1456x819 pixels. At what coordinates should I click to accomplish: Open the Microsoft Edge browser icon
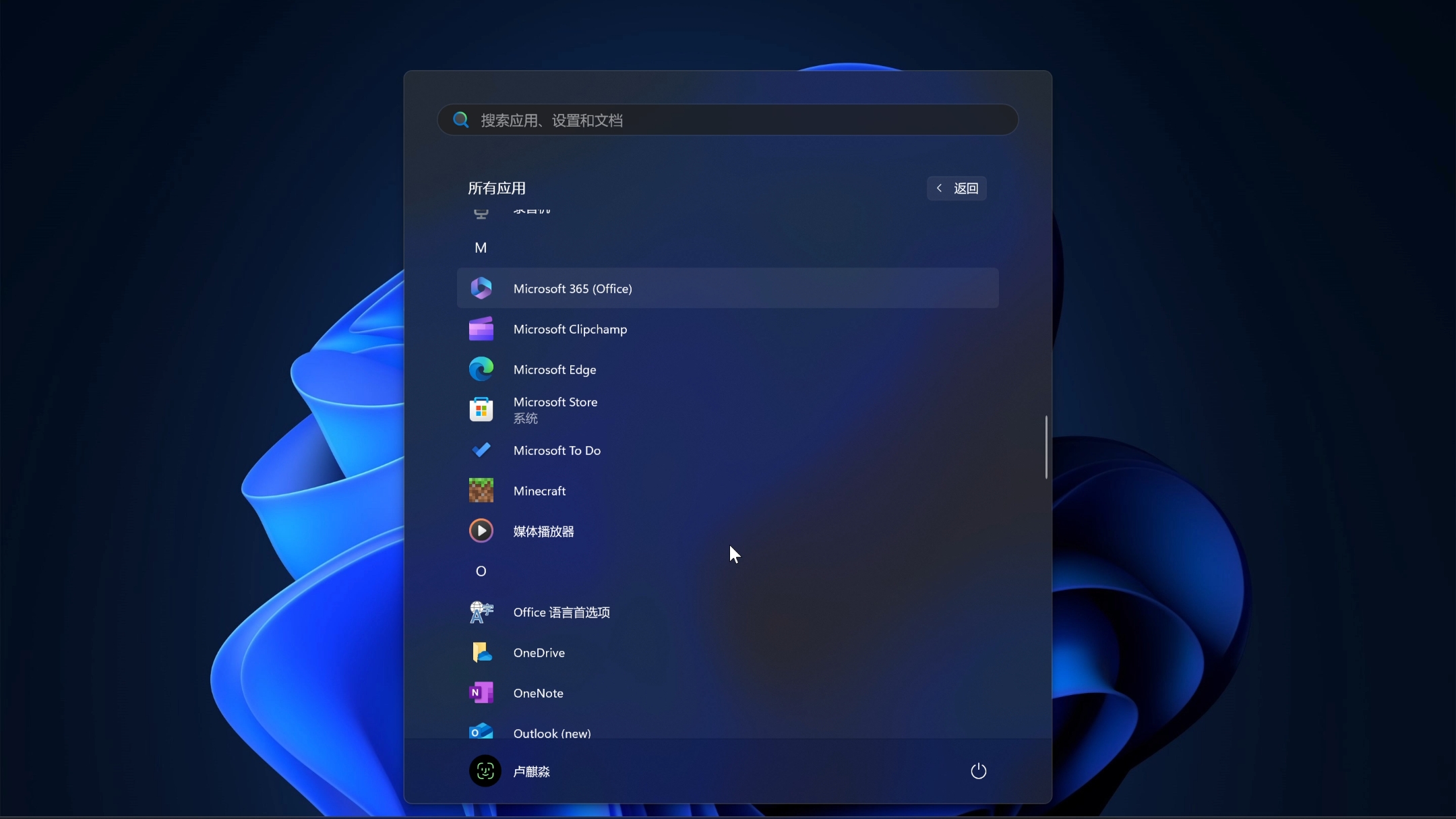(x=481, y=369)
